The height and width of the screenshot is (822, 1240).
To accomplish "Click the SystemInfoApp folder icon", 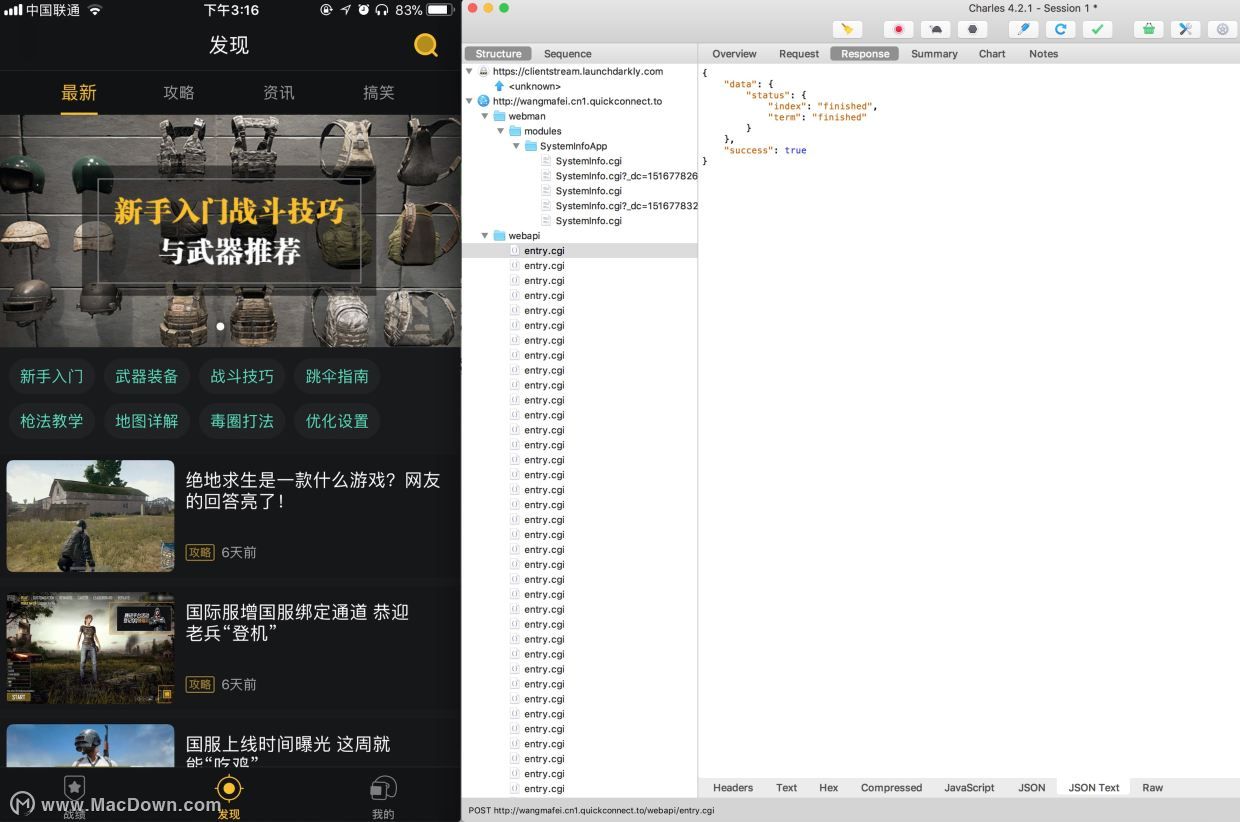I will (x=531, y=146).
